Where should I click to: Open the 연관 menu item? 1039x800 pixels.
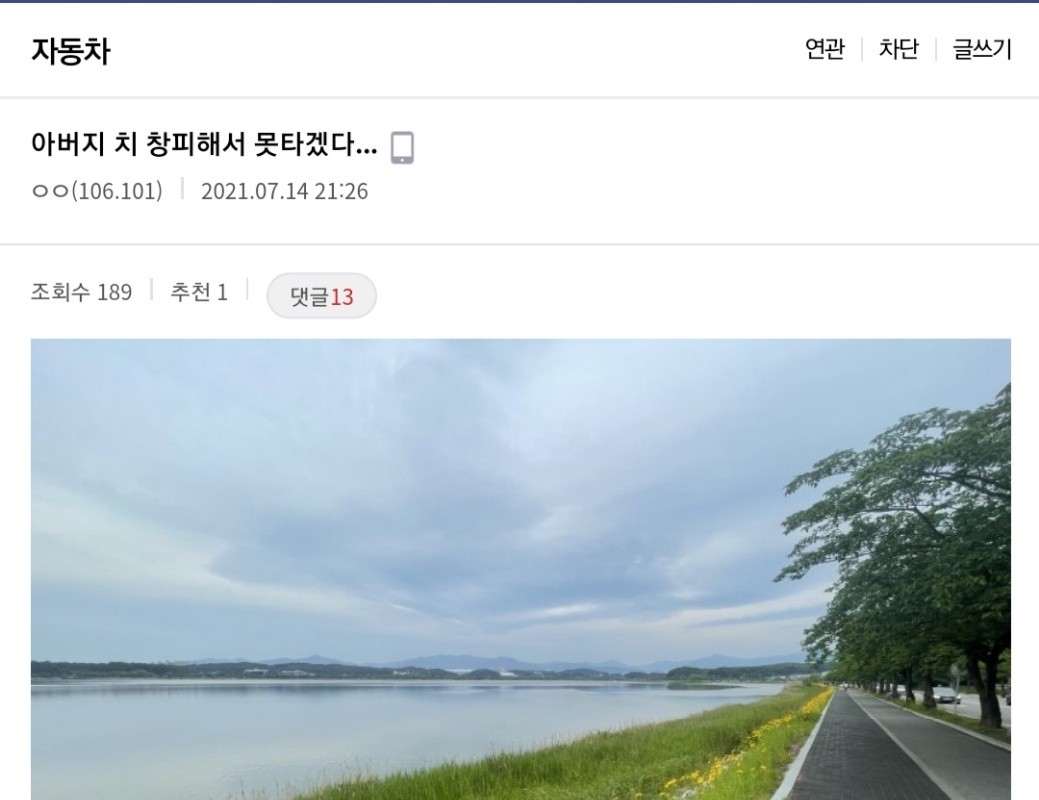tap(824, 49)
